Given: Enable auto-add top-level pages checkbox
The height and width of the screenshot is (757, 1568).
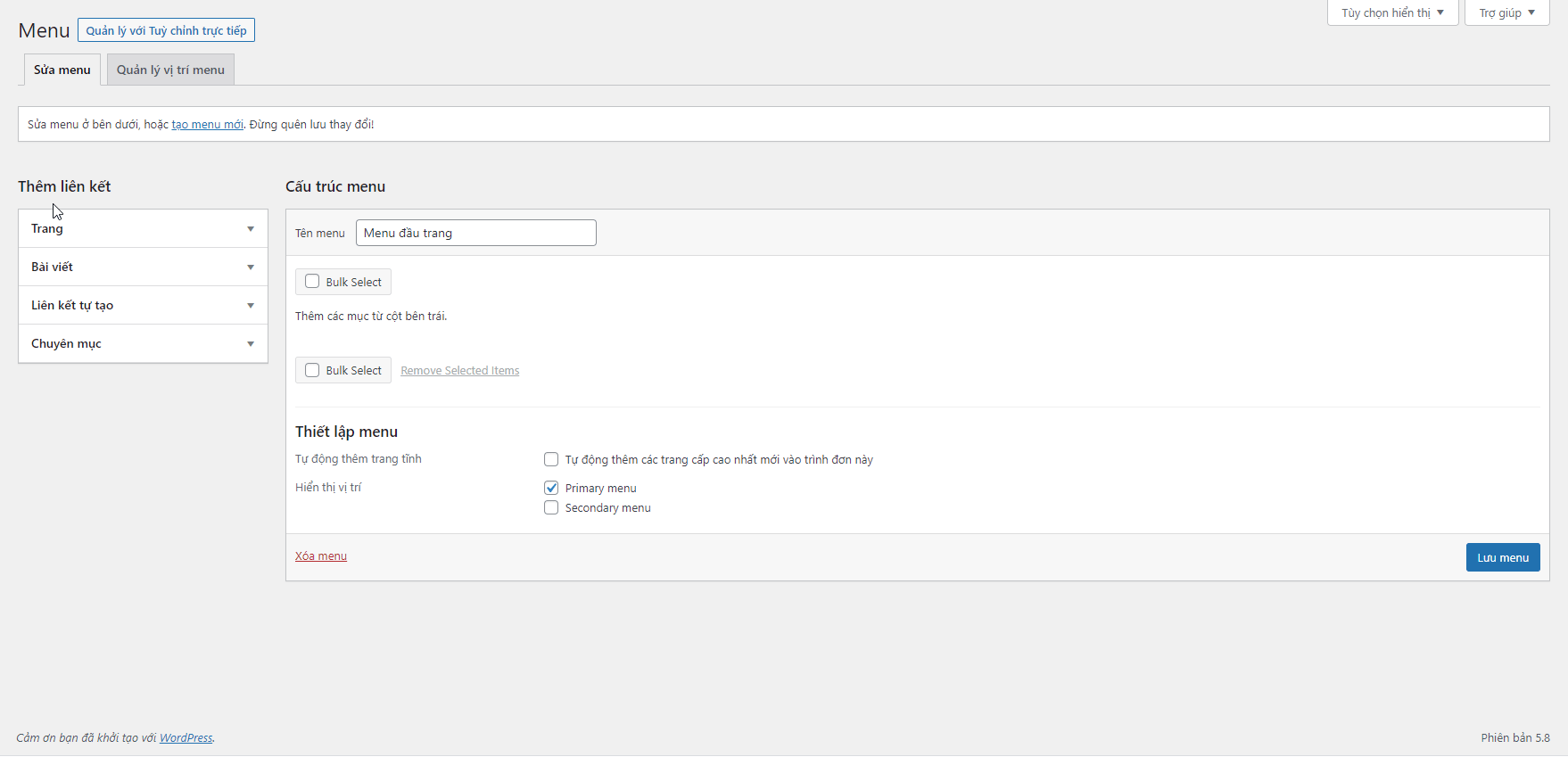Looking at the screenshot, I should [x=551, y=460].
